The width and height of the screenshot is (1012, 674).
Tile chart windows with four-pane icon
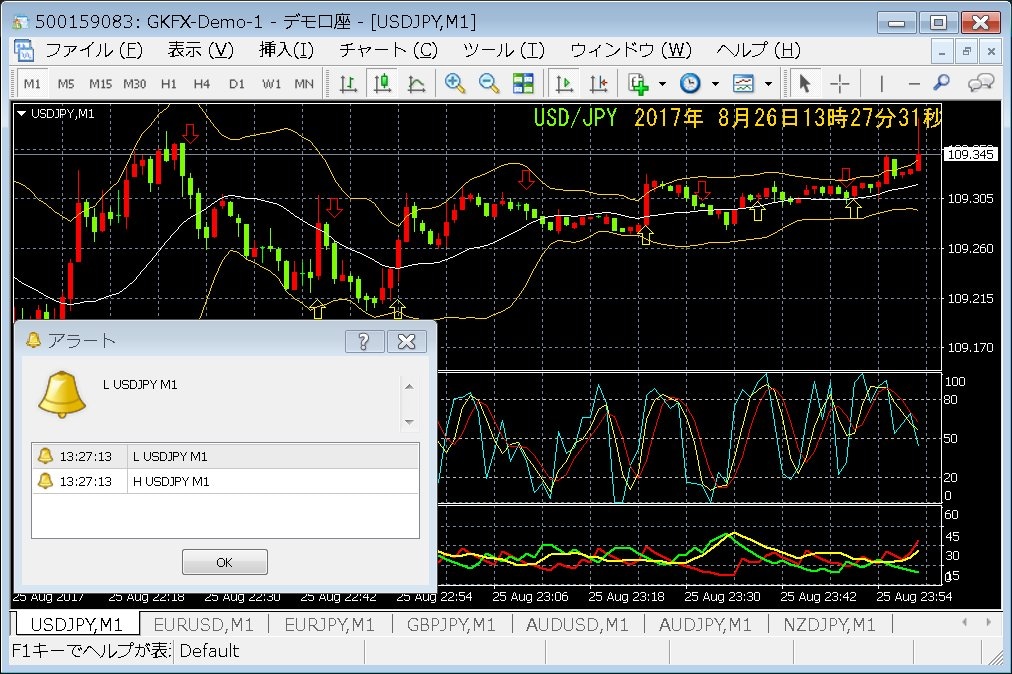(523, 83)
